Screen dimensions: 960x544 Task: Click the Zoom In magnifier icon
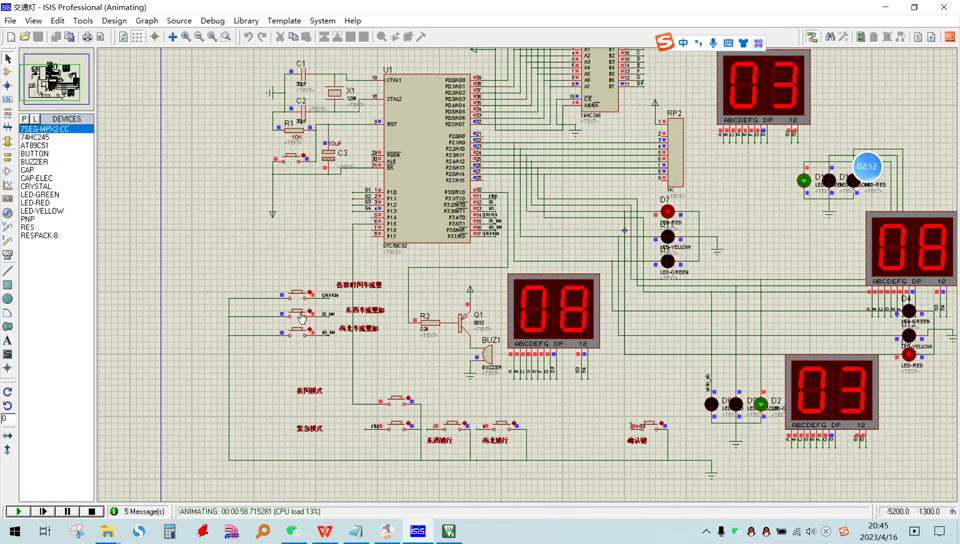click(x=186, y=37)
